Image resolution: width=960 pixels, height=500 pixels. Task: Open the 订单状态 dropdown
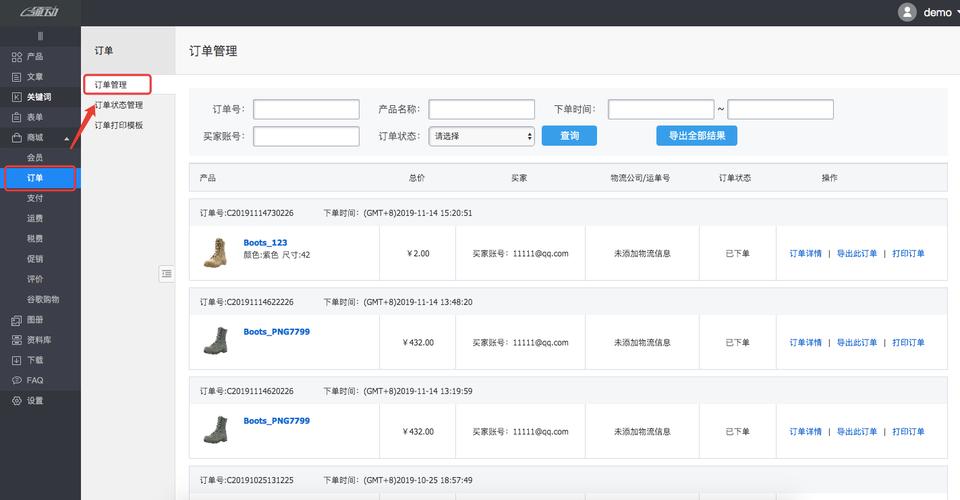click(x=481, y=136)
